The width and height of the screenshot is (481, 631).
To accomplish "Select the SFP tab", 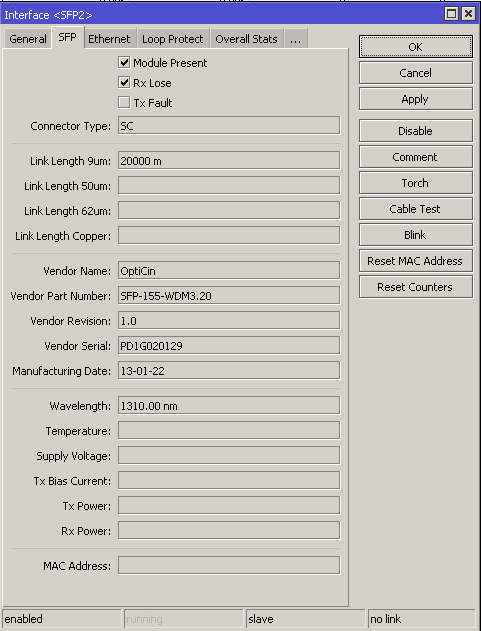I will pos(67,37).
